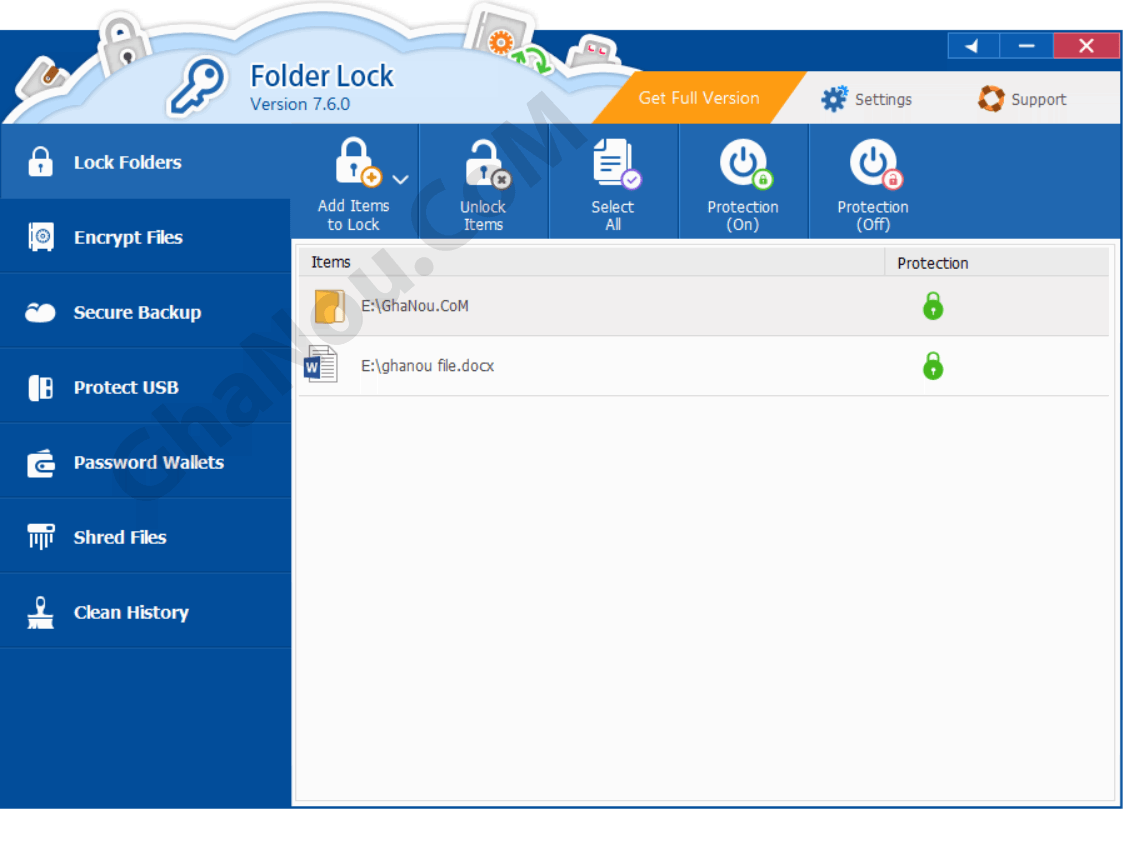
Task: Click the safe icon beside Encrypt Files
Action: click(x=41, y=236)
